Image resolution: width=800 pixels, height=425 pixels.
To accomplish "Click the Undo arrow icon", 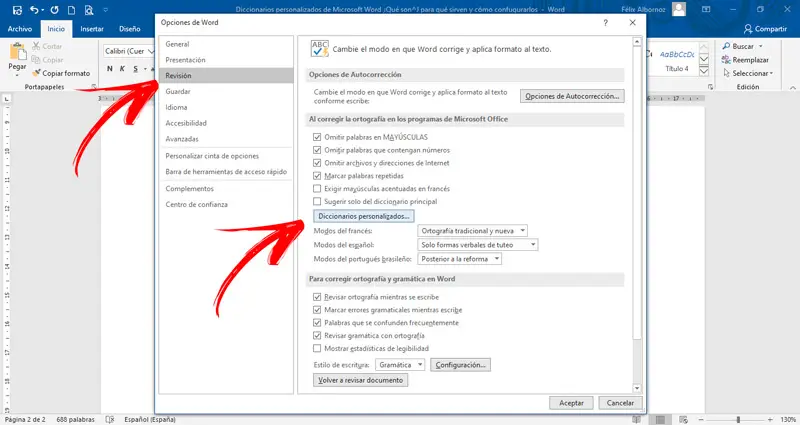I will point(34,10).
